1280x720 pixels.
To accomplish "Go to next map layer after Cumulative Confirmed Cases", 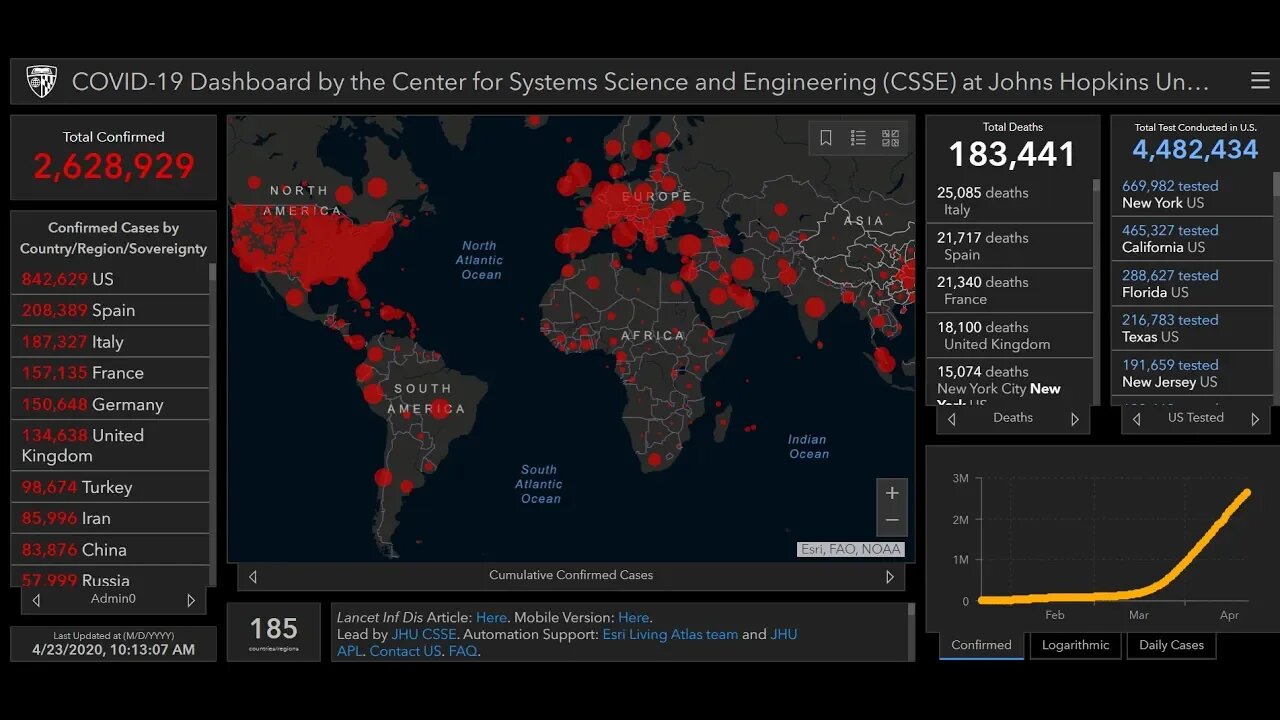I will [889, 576].
